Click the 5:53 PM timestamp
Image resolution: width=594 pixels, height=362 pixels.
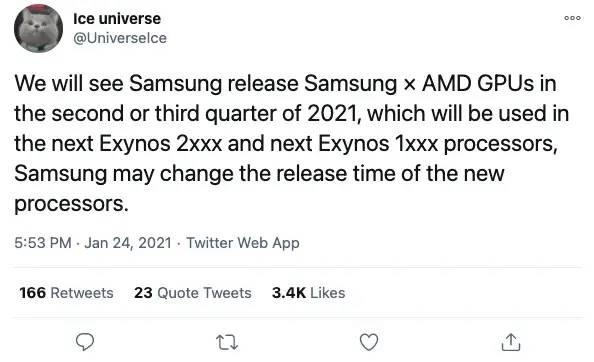[43, 243]
